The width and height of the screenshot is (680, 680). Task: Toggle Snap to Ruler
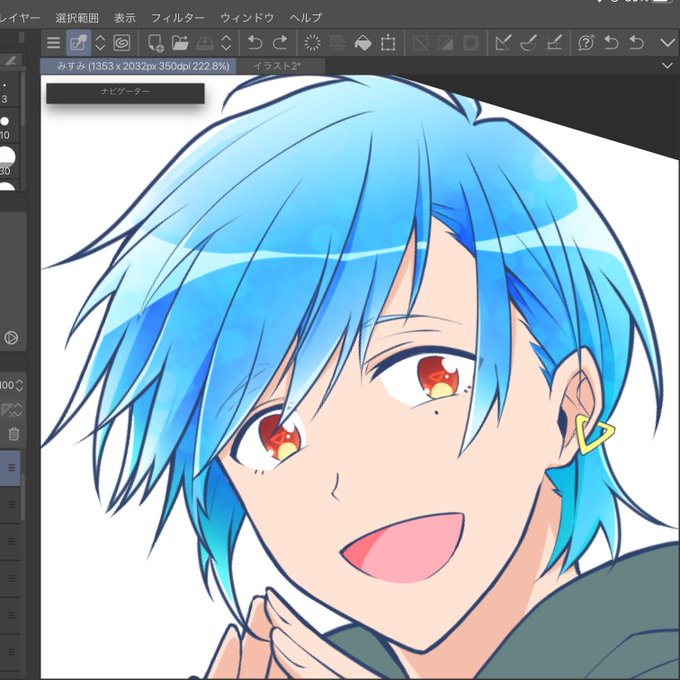(503, 42)
